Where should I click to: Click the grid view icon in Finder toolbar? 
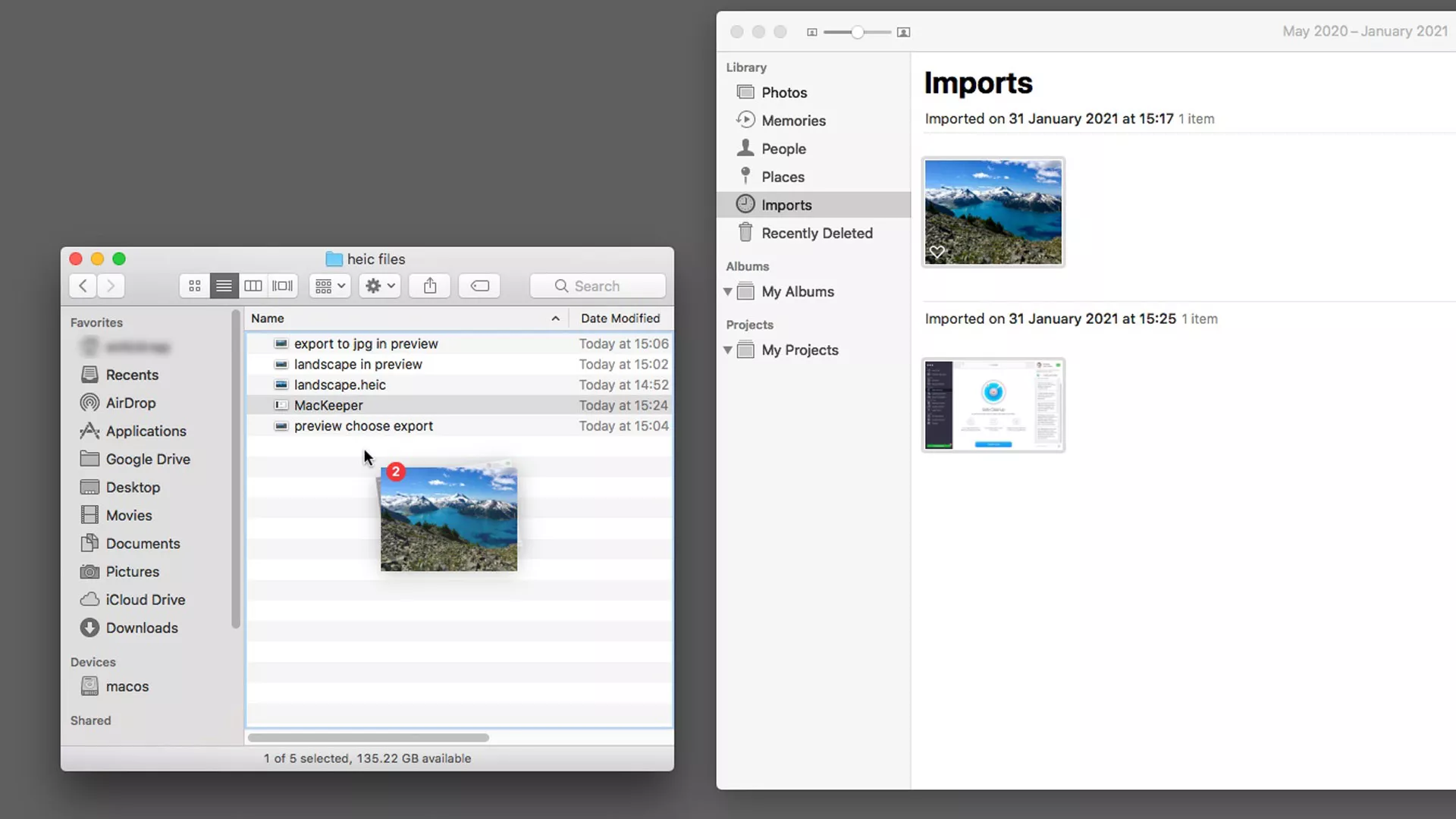(195, 286)
